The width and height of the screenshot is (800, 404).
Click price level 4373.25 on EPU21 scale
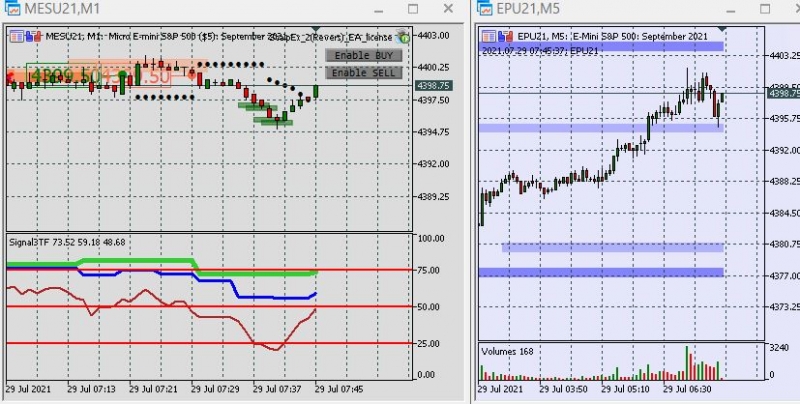784,307
